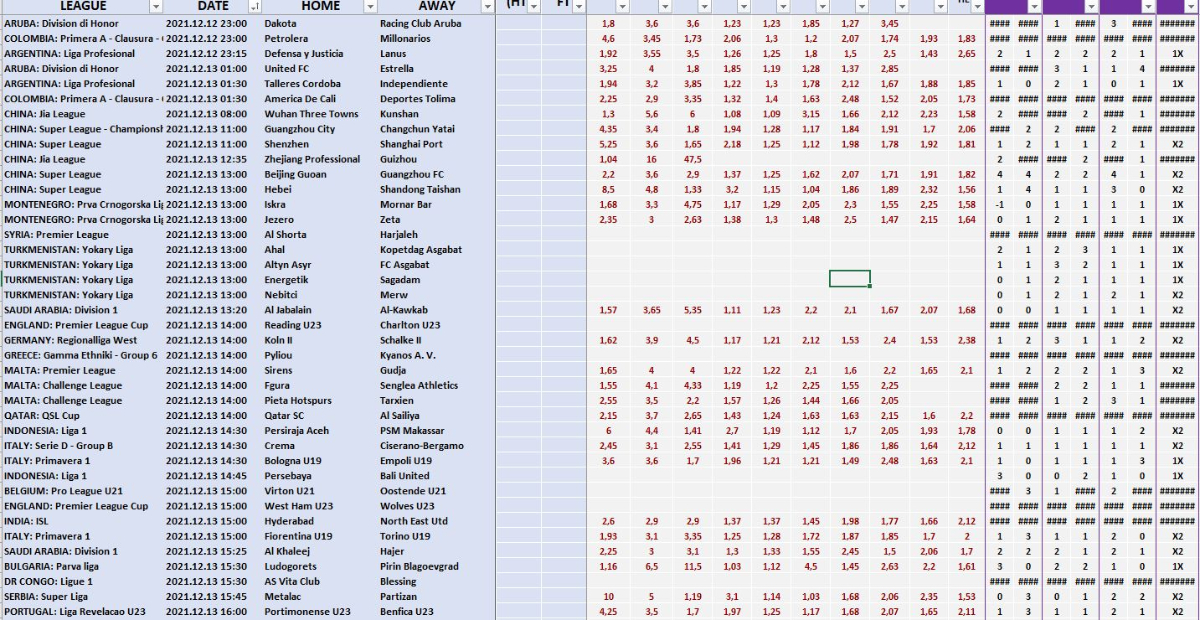Click the 2021.12.13 13:20 date cell

(206, 310)
